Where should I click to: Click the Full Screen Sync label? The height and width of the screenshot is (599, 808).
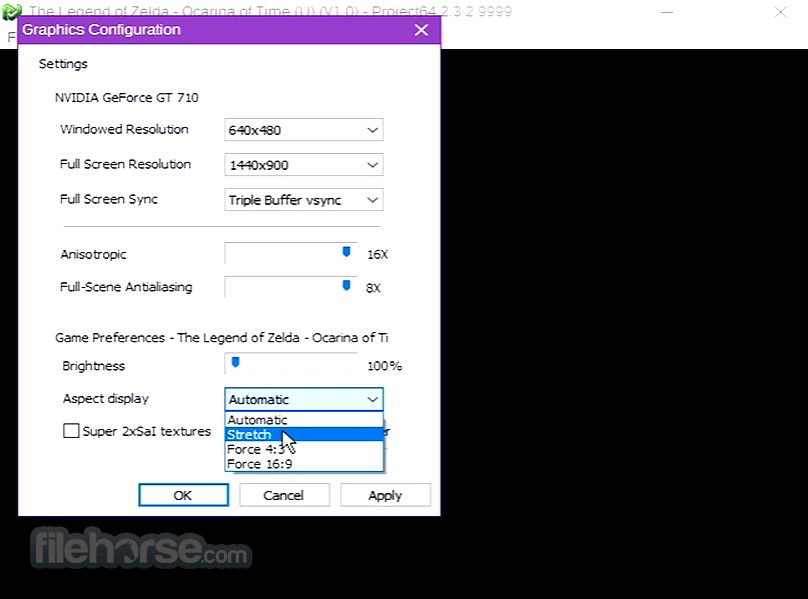[x=109, y=199]
